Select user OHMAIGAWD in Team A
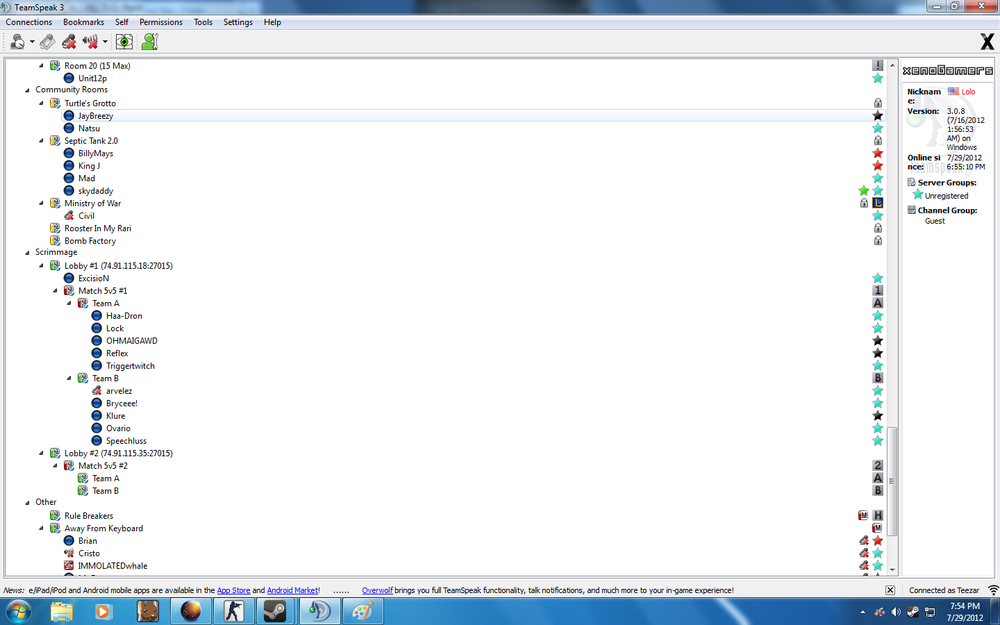The width and height of the screenshot is (1000, 625). (x=131, y=341)
